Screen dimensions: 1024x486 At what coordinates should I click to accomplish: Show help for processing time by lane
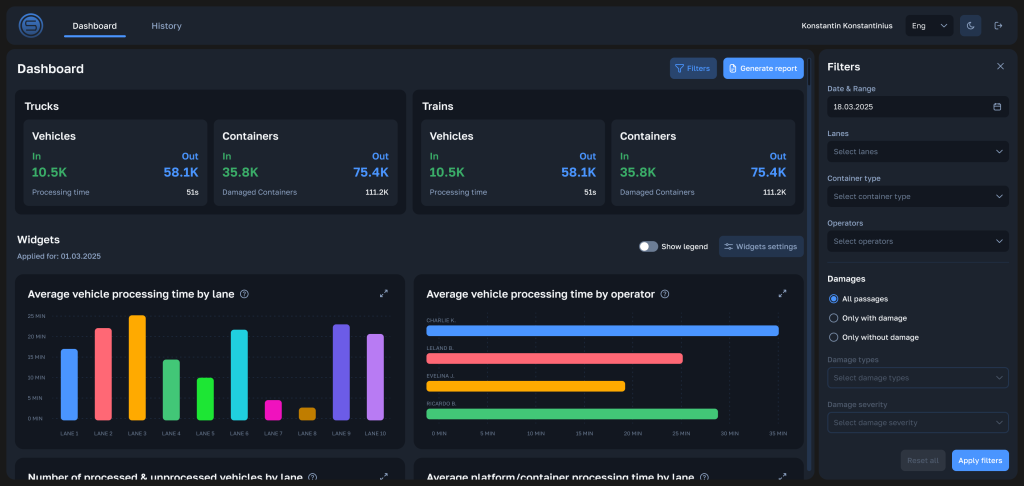pos(244,294)
